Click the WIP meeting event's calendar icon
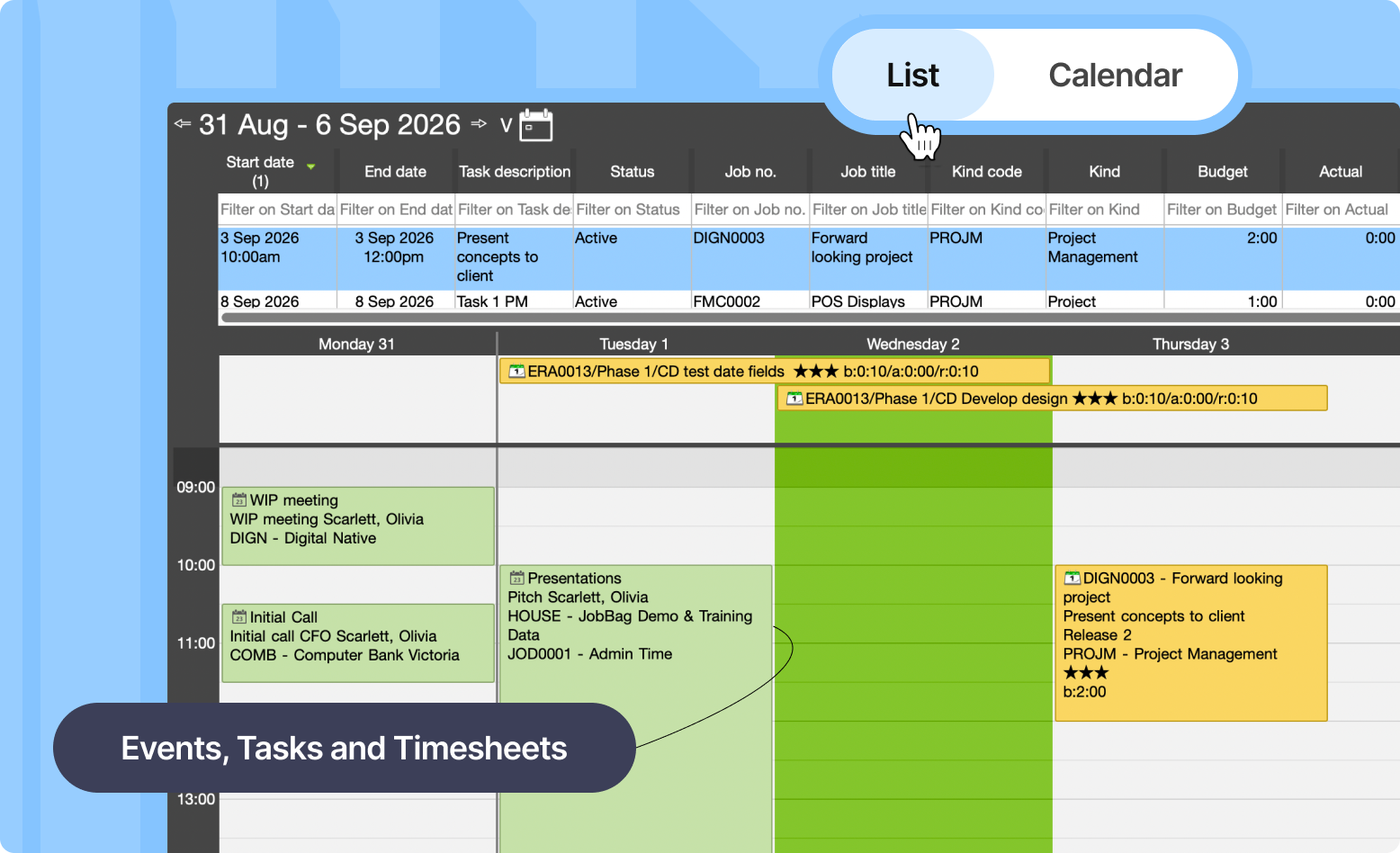The image size is (1400, 853). point(239,500)
